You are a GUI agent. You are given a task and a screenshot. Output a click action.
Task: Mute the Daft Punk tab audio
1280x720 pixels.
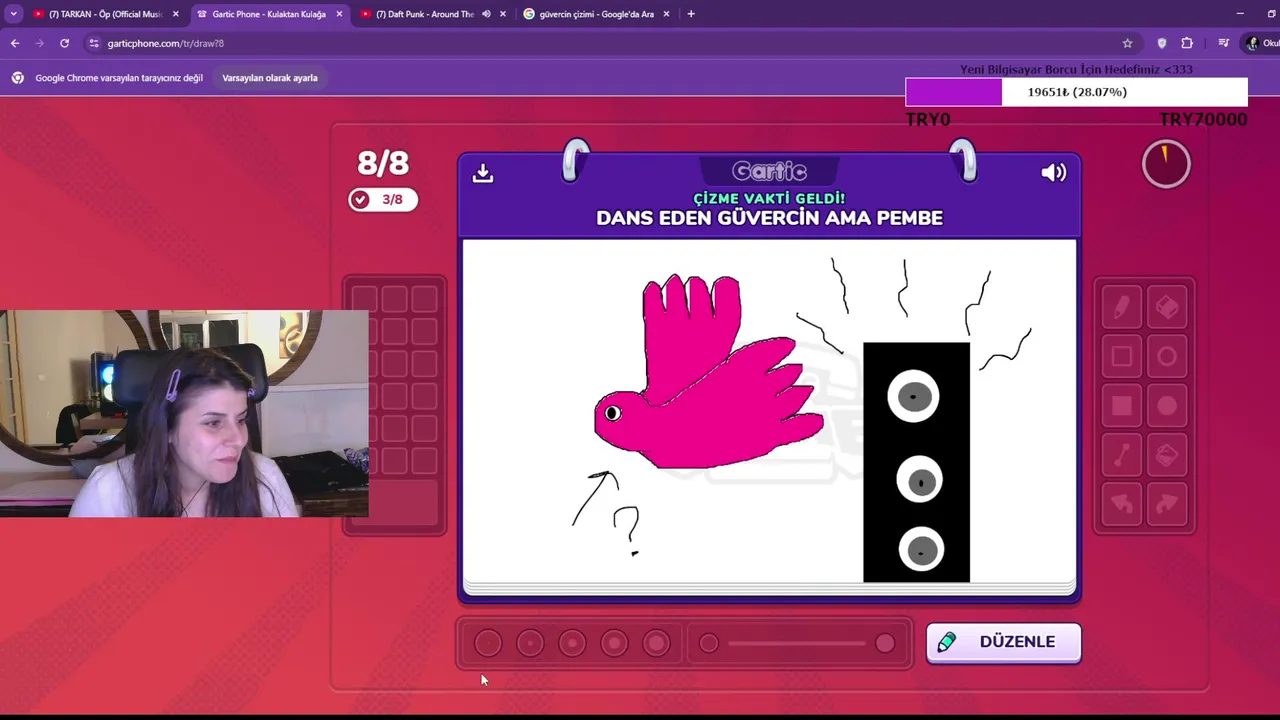pyautogui.click(x=486, y=14)
